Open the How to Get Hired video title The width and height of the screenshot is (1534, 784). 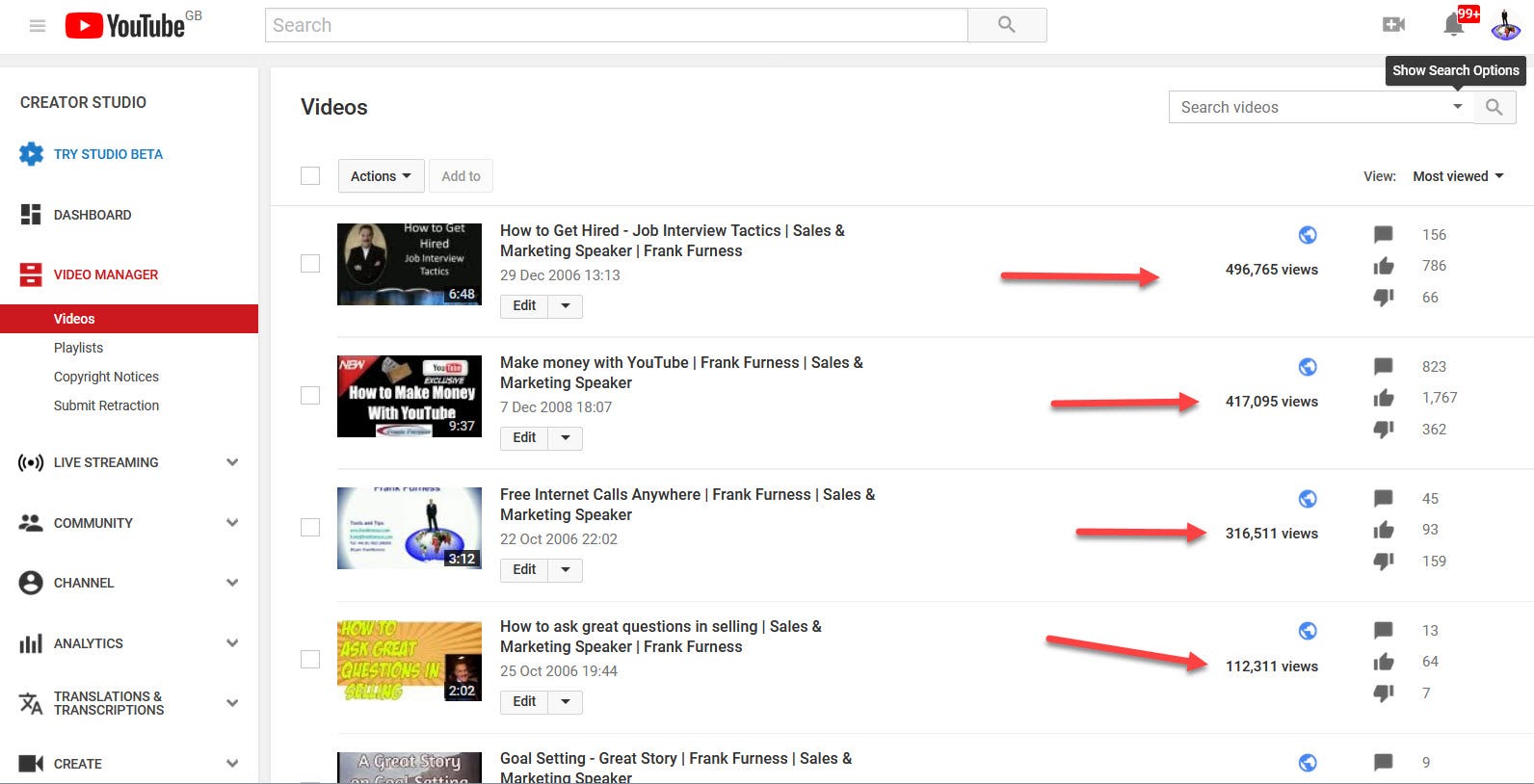click(673, 241)
